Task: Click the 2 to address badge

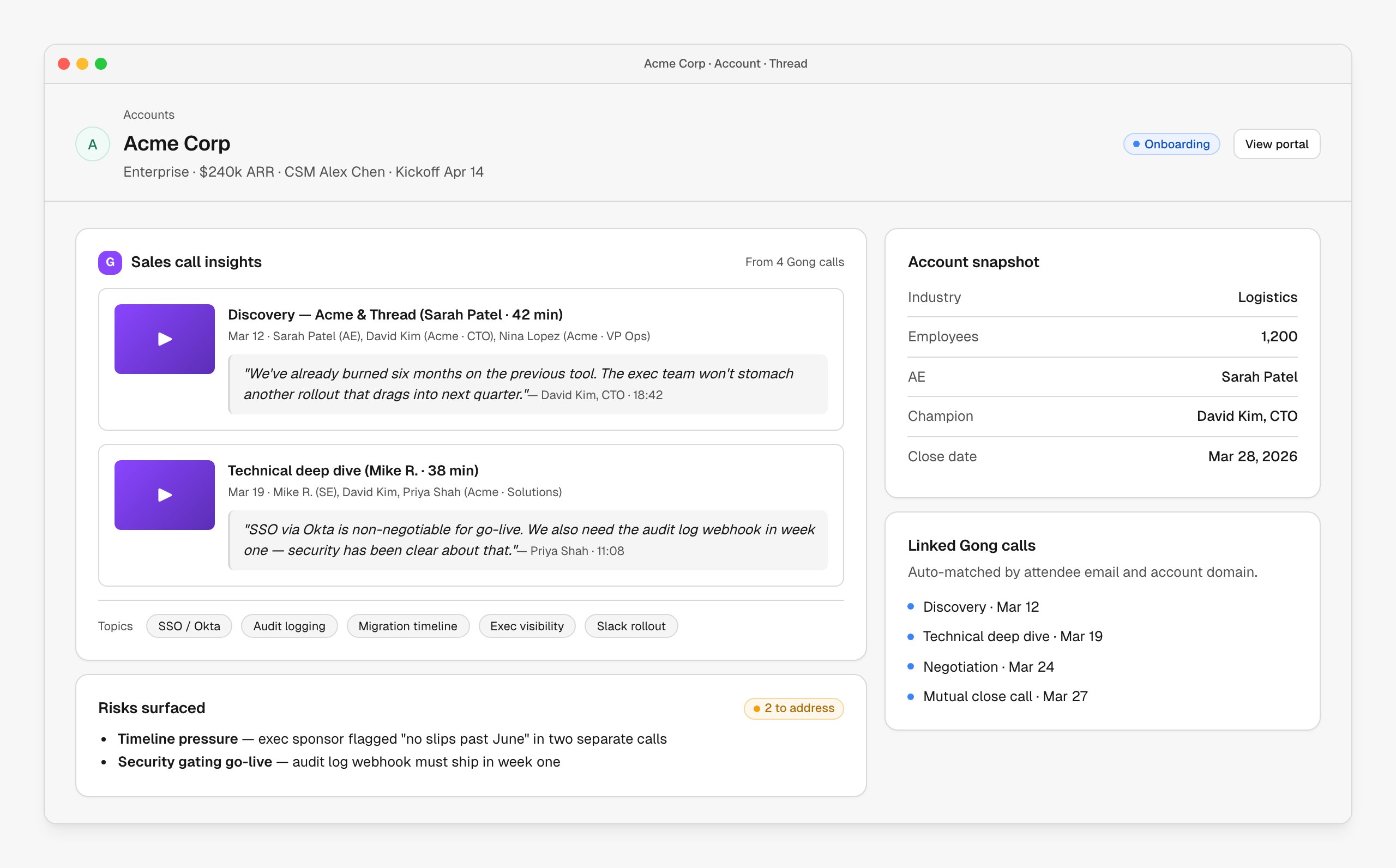Action: tap(793, 708)
